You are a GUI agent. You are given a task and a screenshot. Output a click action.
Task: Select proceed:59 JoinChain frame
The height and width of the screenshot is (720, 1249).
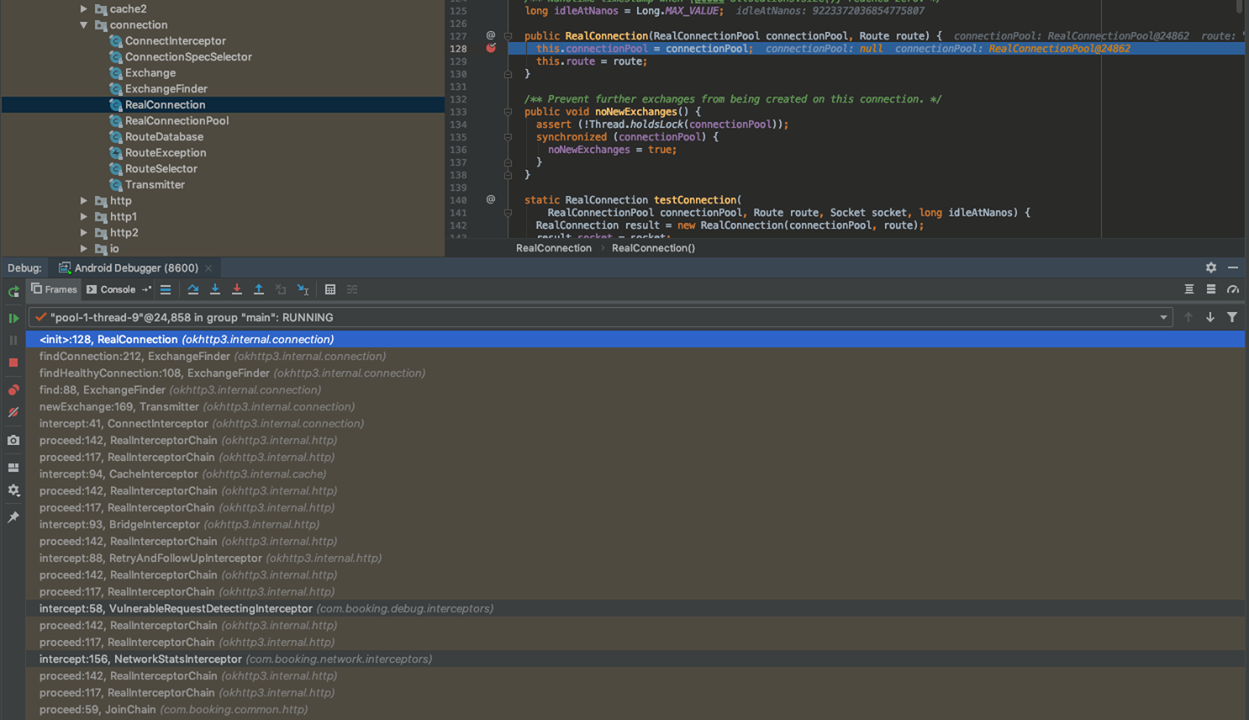pos(635,710)
